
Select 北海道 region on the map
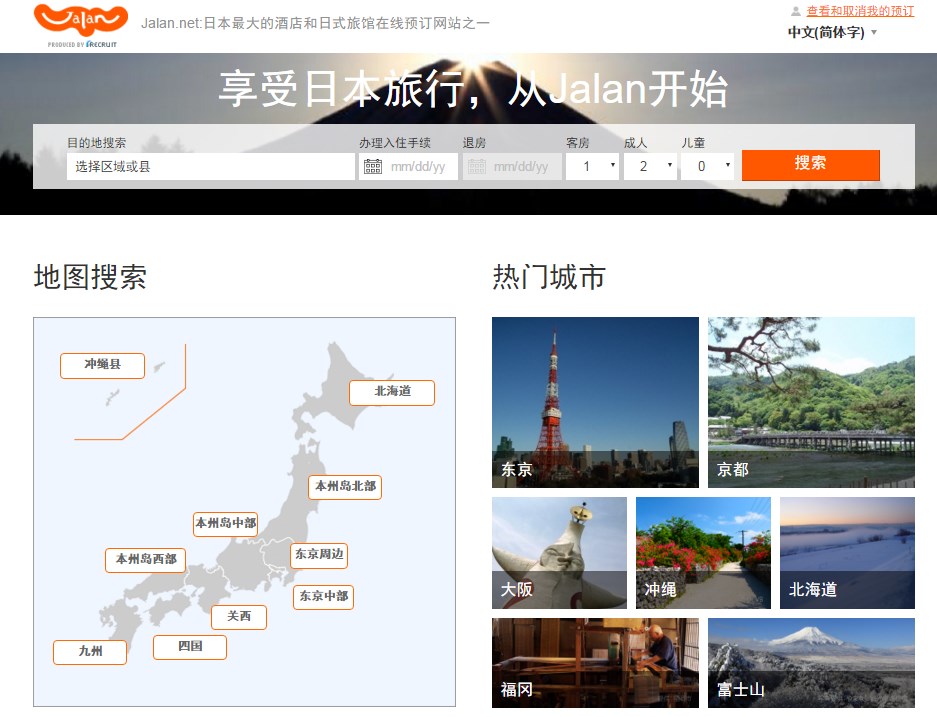tap(392, 392)
